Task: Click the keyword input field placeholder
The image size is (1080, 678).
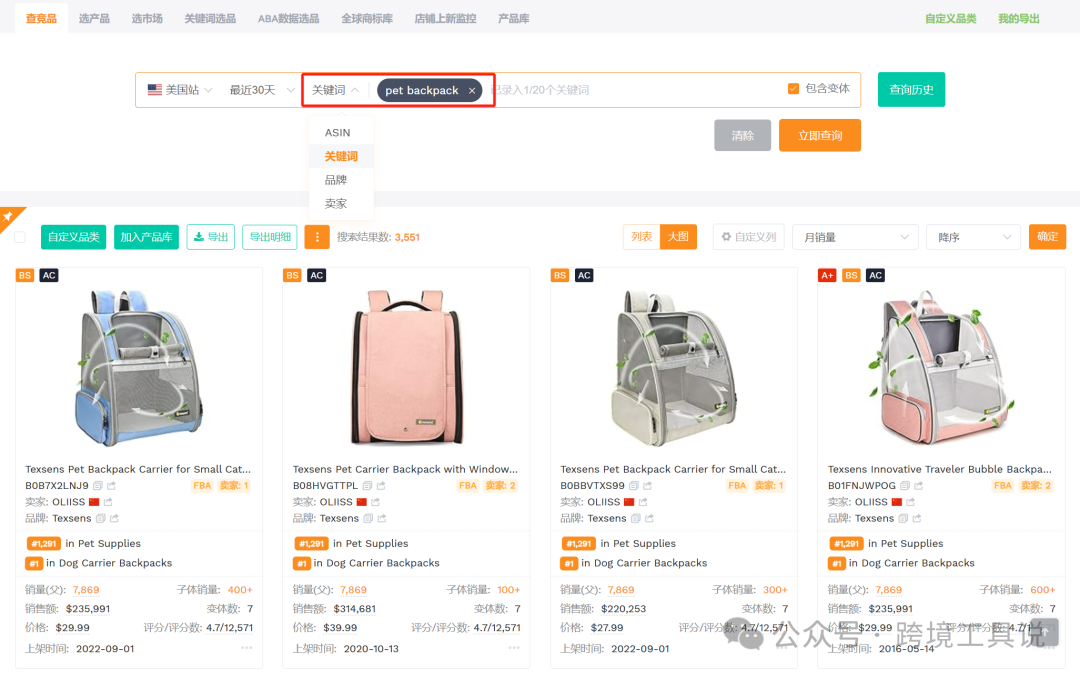Action: pyautogui.click(x=543, y=90)
